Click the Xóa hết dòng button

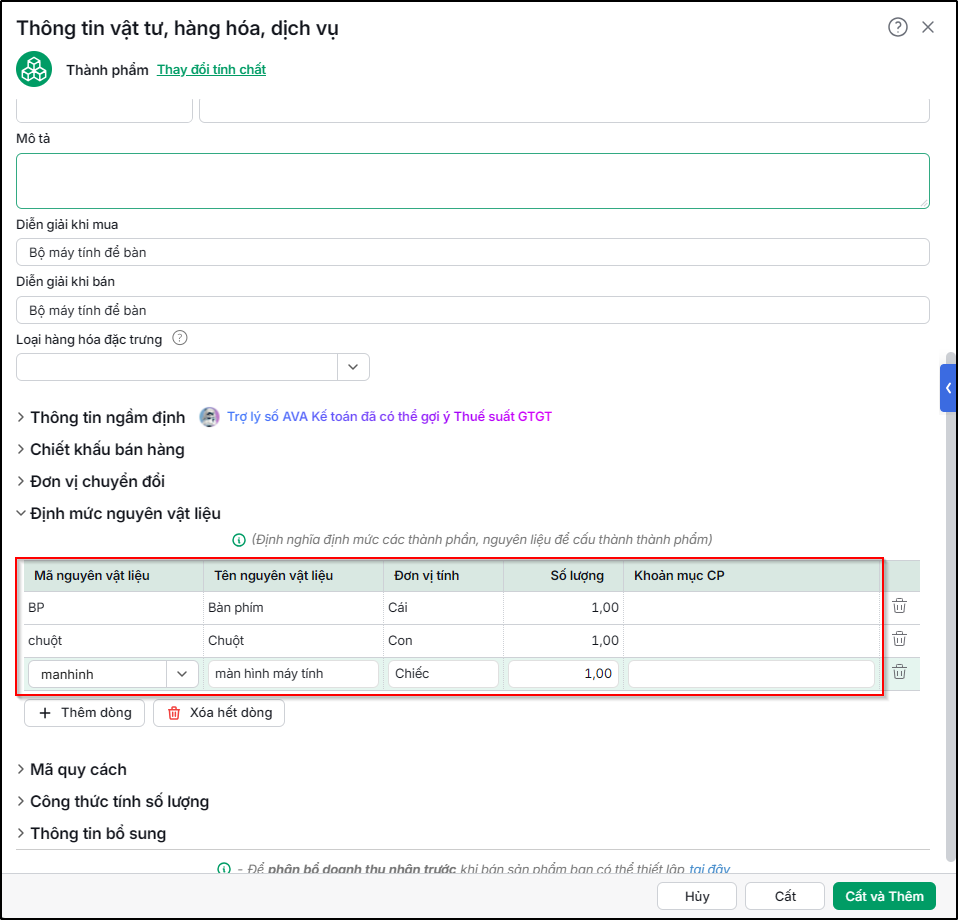pos(219,713)
